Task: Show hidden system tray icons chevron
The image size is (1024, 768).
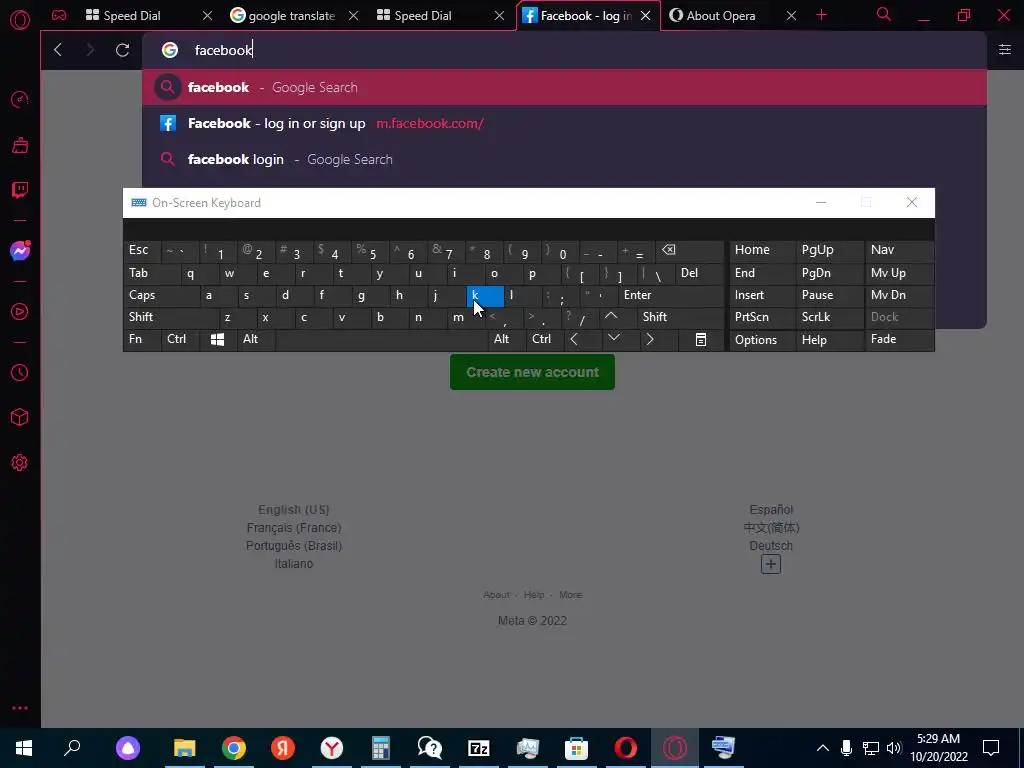Action: coord(822,748)
